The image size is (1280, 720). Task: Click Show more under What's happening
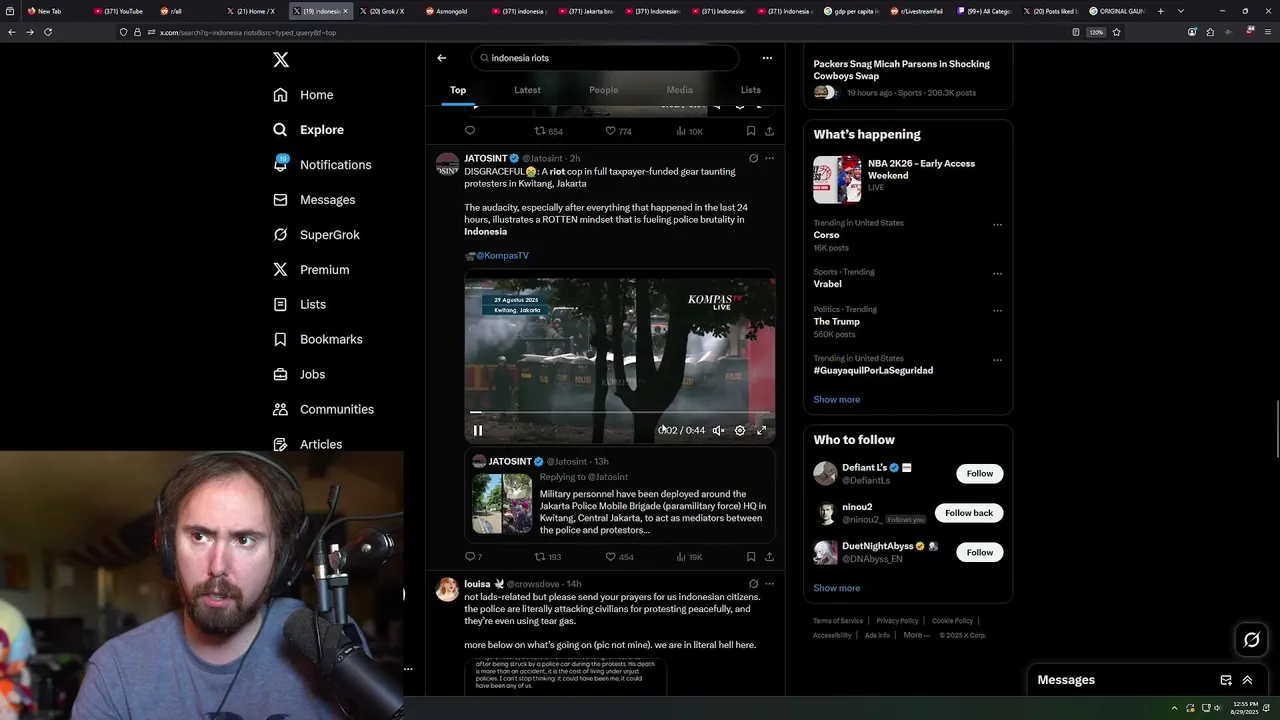click(836, 400)
